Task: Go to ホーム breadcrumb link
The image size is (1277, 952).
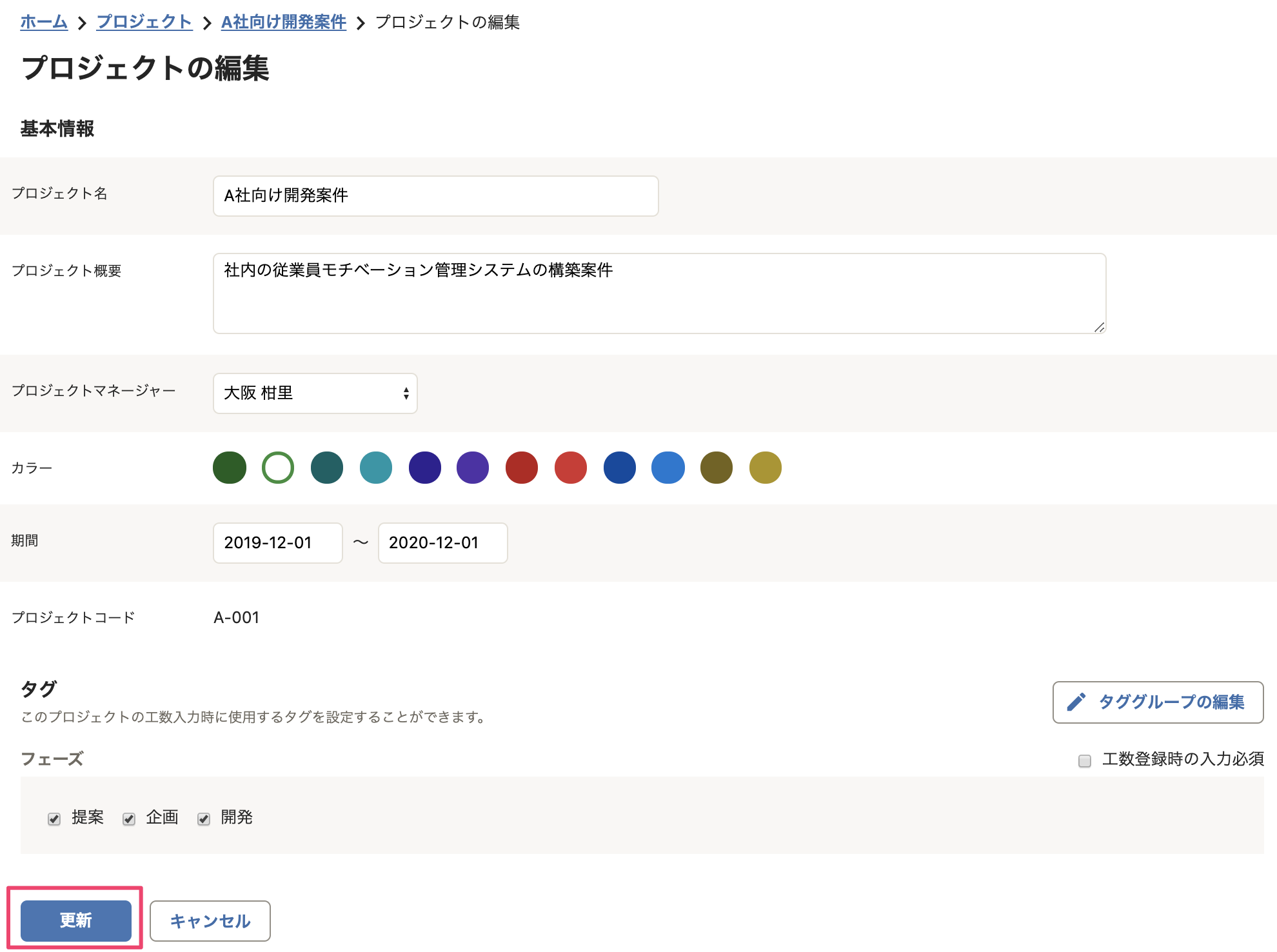Action: coord(44,22)
